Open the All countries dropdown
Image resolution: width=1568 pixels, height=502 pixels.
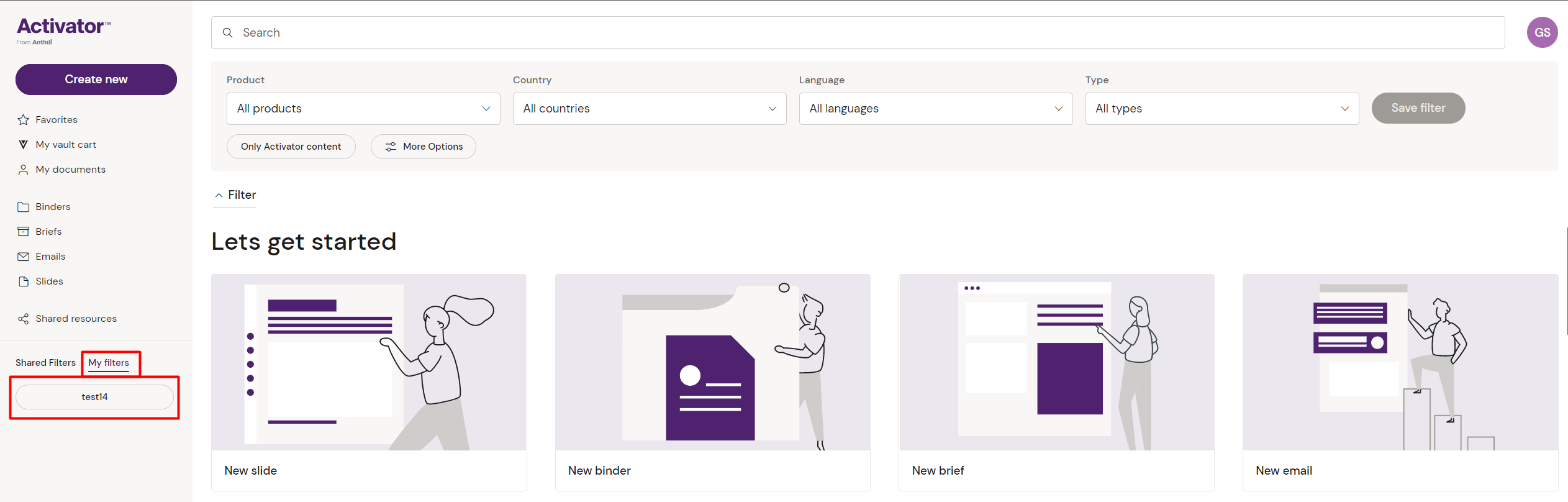[x=650, y=109]
